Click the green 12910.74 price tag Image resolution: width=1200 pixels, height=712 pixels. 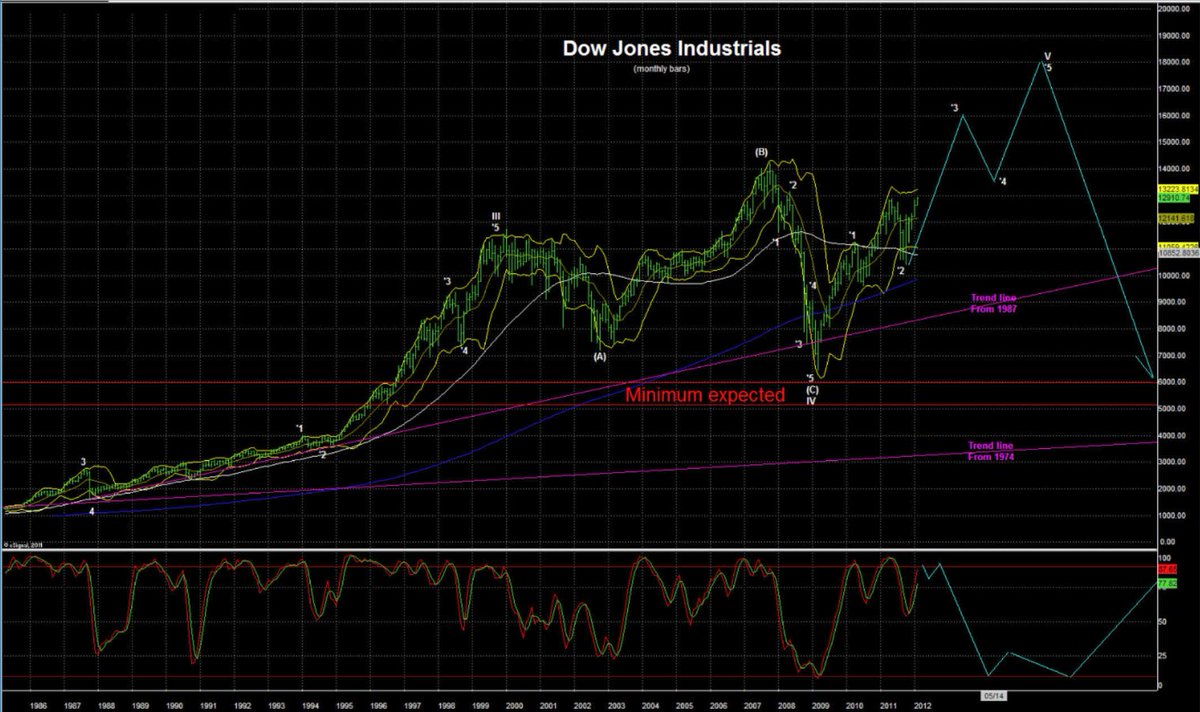tap(1176, 198)
